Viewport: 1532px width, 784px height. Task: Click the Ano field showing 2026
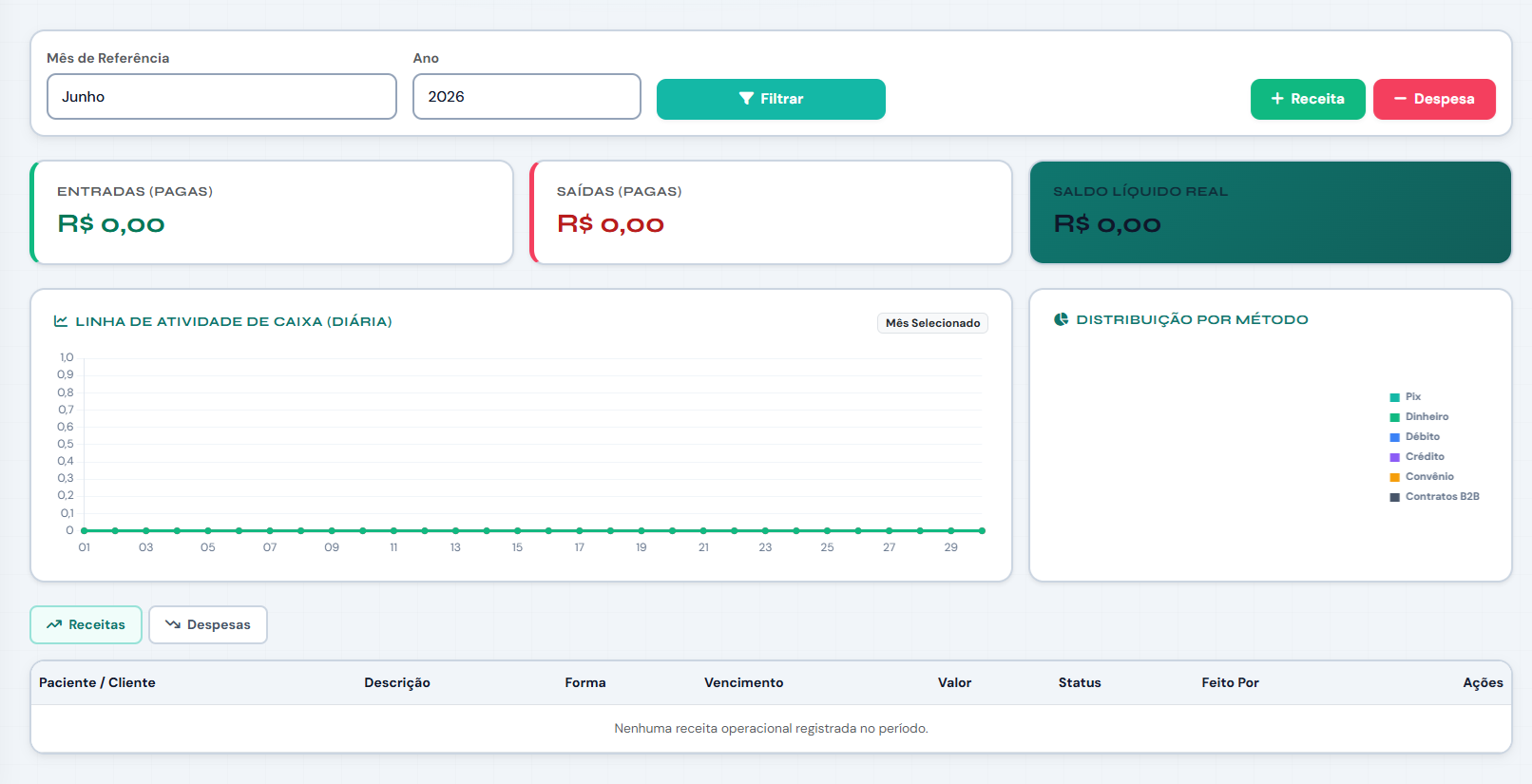[527, 97]
